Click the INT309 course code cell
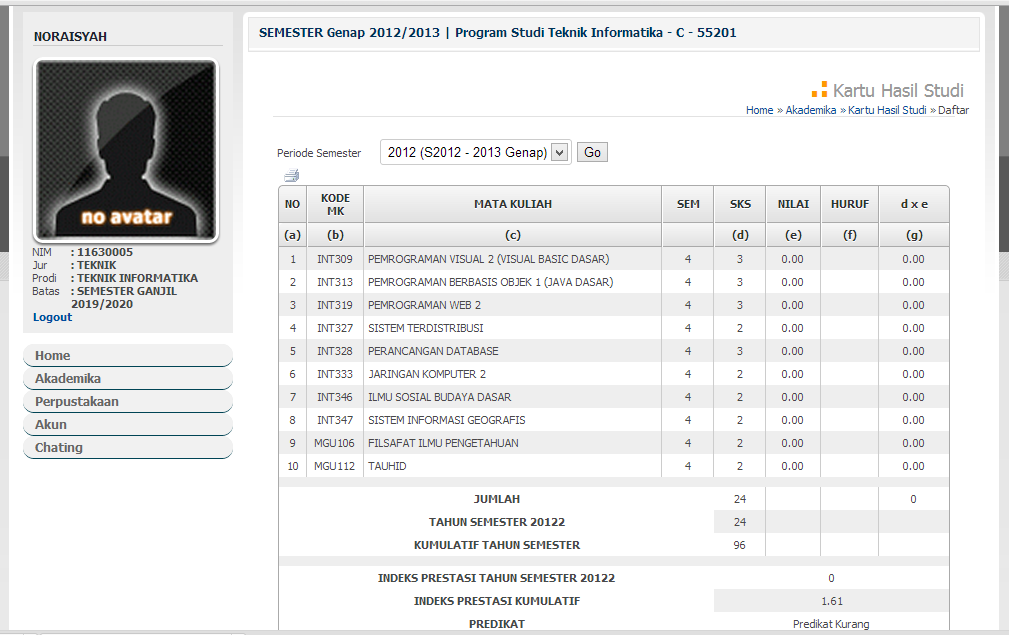This screenshot has width=1009, height=635. 335,259
